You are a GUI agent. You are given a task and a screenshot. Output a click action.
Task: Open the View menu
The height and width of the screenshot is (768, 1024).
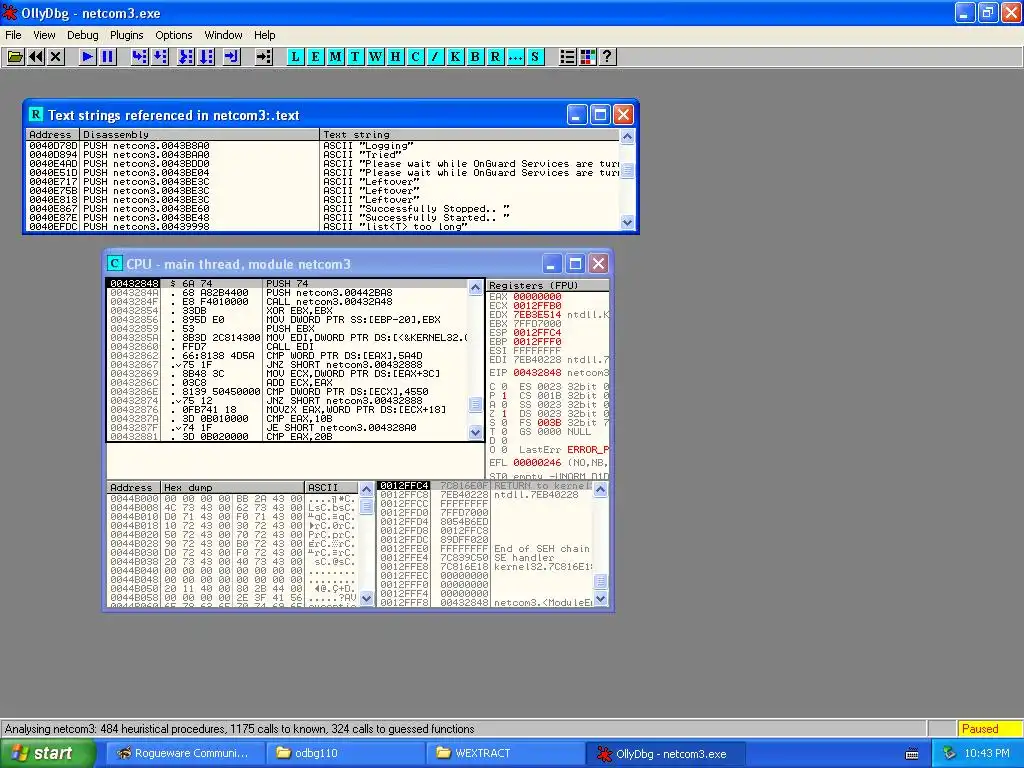[x=44, y=35]
